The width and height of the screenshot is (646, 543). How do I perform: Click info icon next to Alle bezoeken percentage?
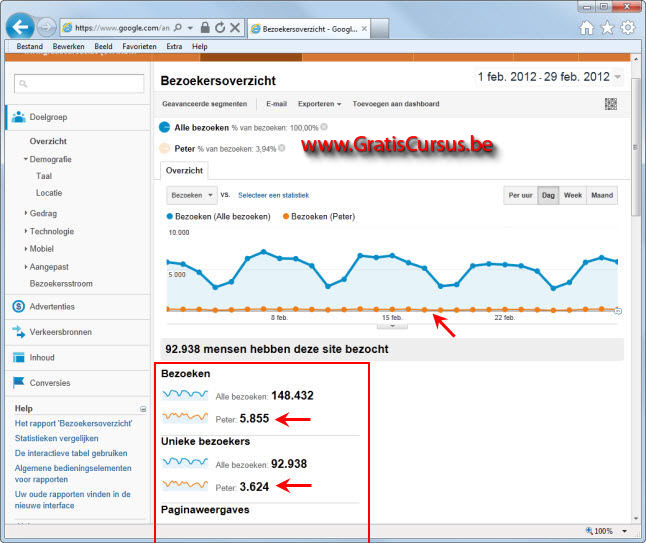coord(324,127)
